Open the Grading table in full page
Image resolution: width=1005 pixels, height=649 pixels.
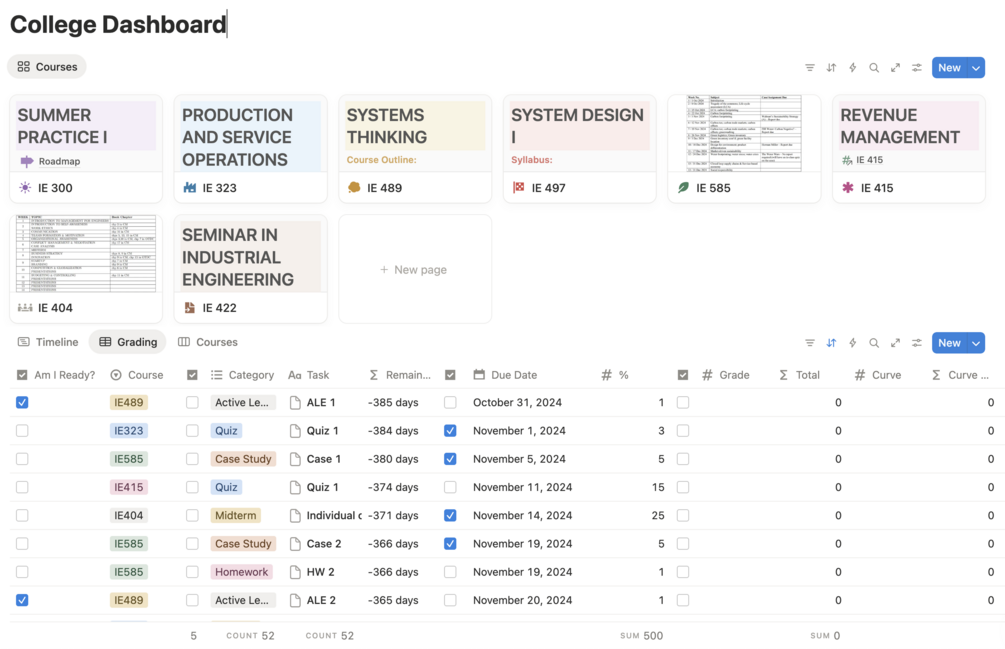895,343
